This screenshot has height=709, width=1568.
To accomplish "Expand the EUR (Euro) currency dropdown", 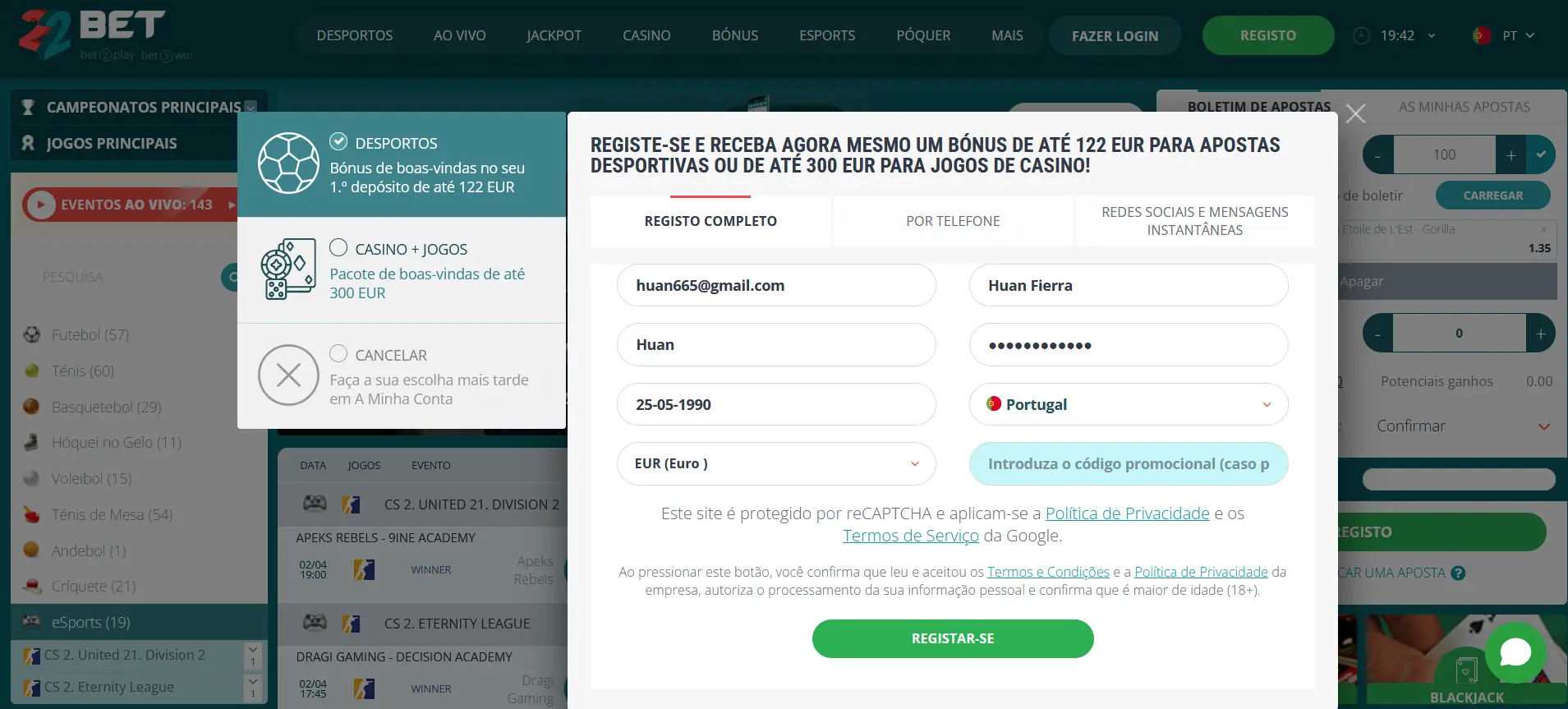I will [776, 464].
